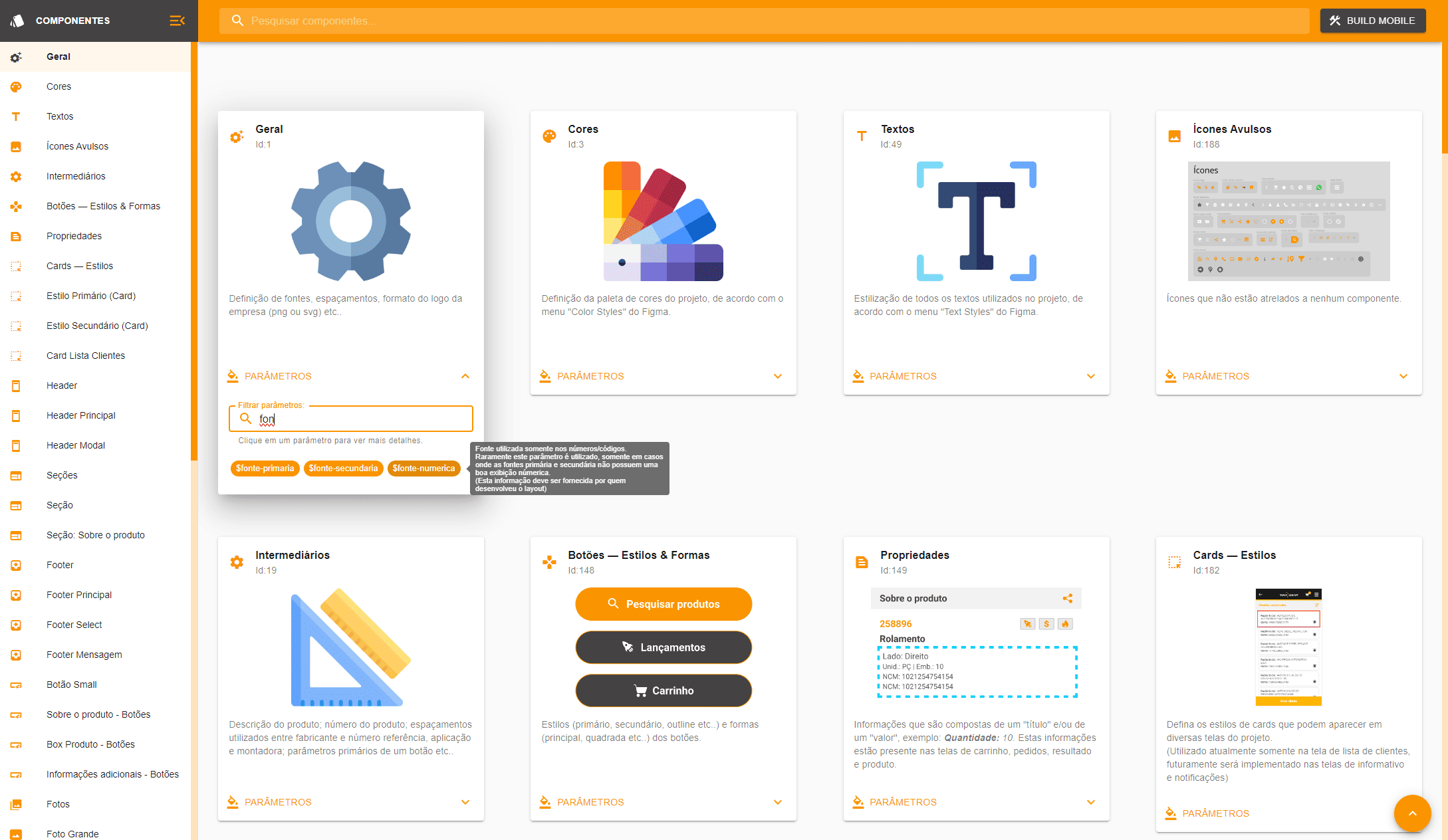Select $fonte-secundaria parameter tag
This screenshot has width=1448, height=840.
point(343,467)
